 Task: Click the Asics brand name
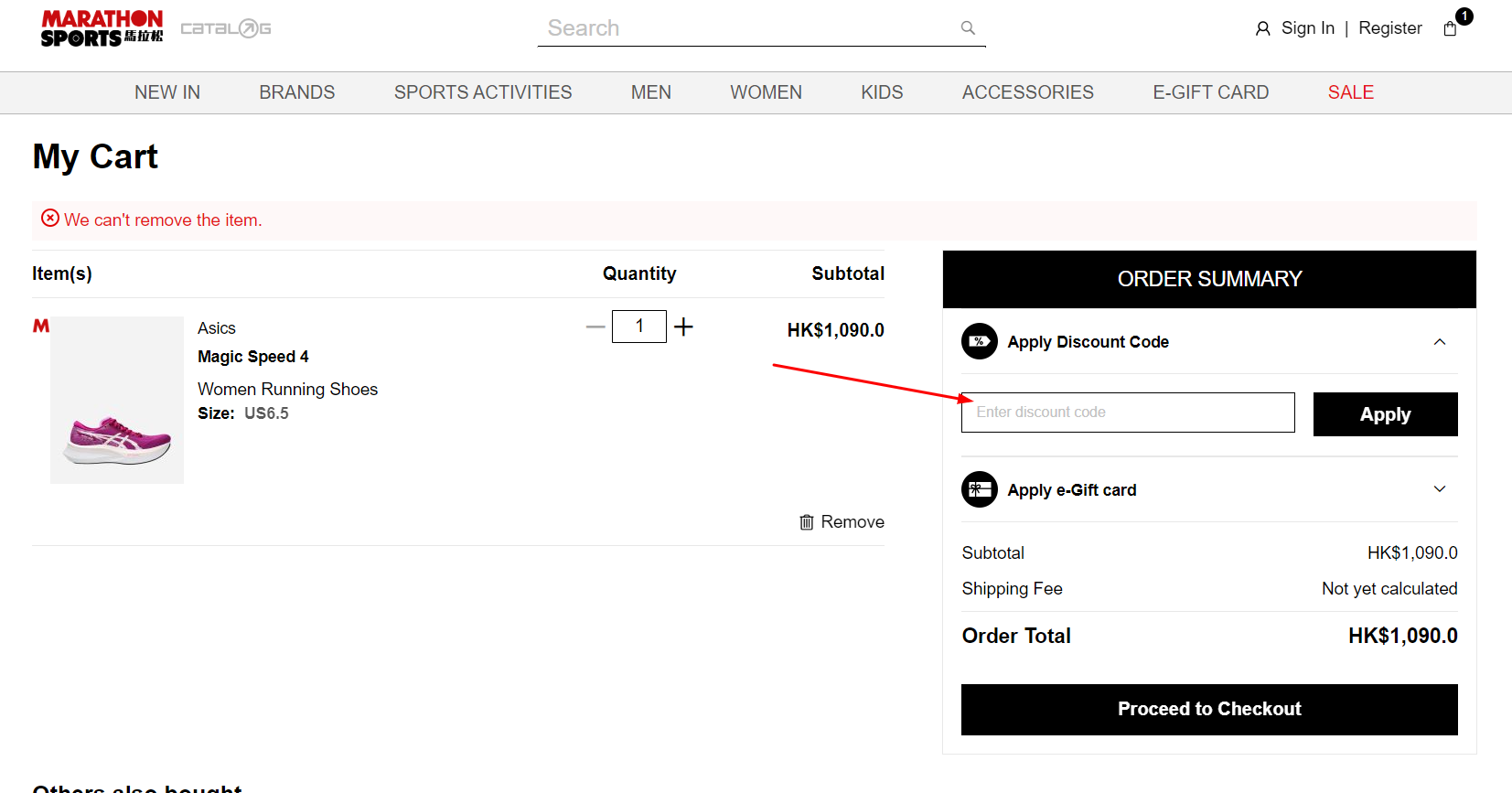pyautogui.click(x=217, y=328)
